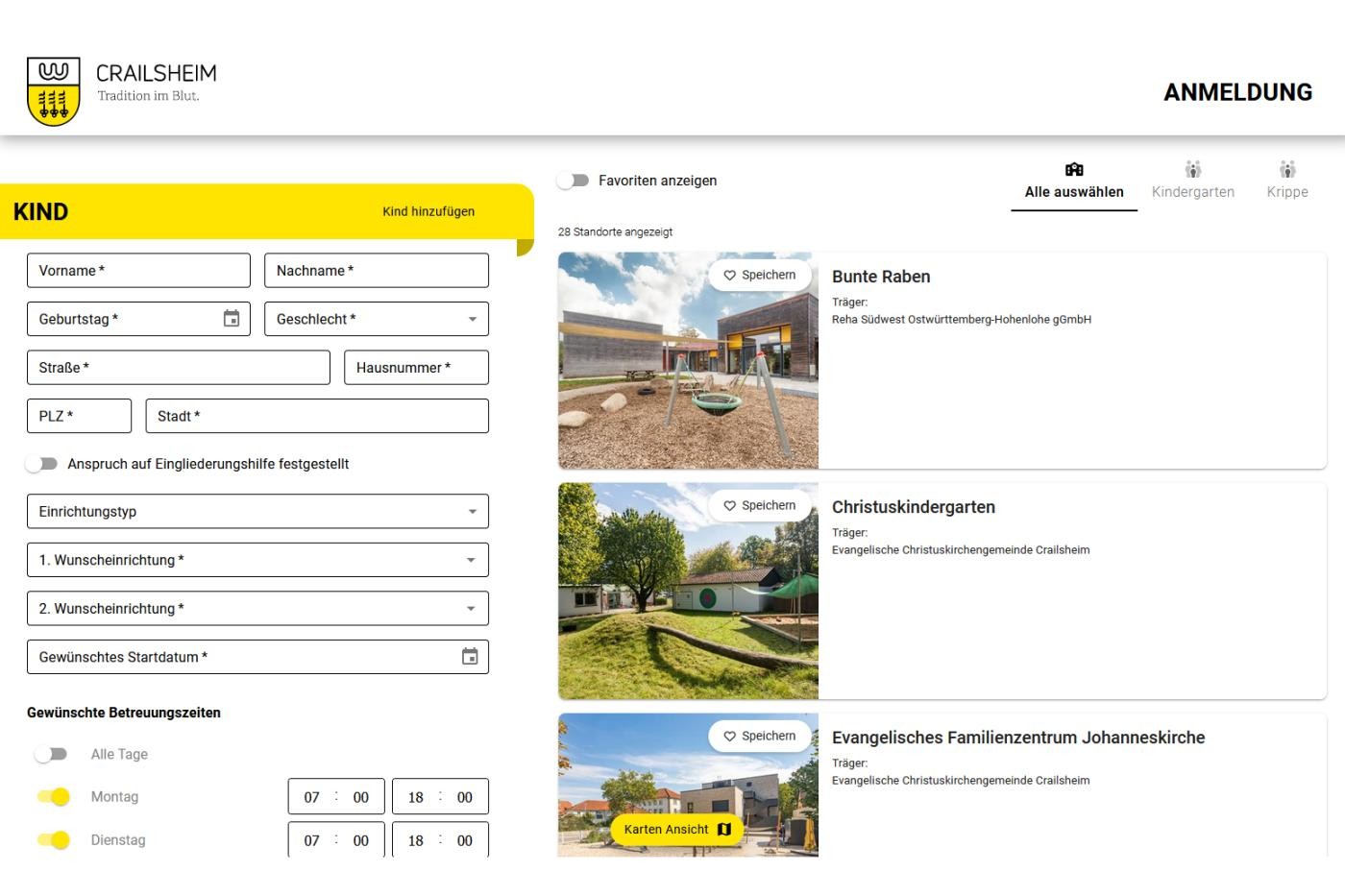Disable the Montag switch

click(x=54, y=797)
